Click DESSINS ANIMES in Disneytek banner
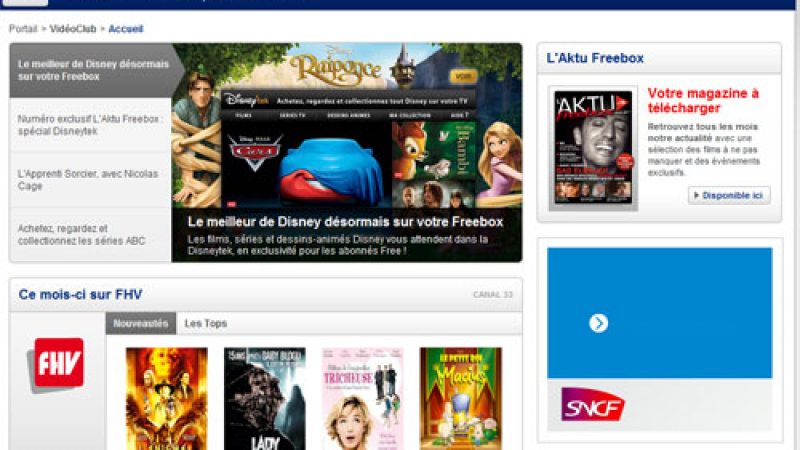Screen dimensions: 800x450 pos(348,115)
